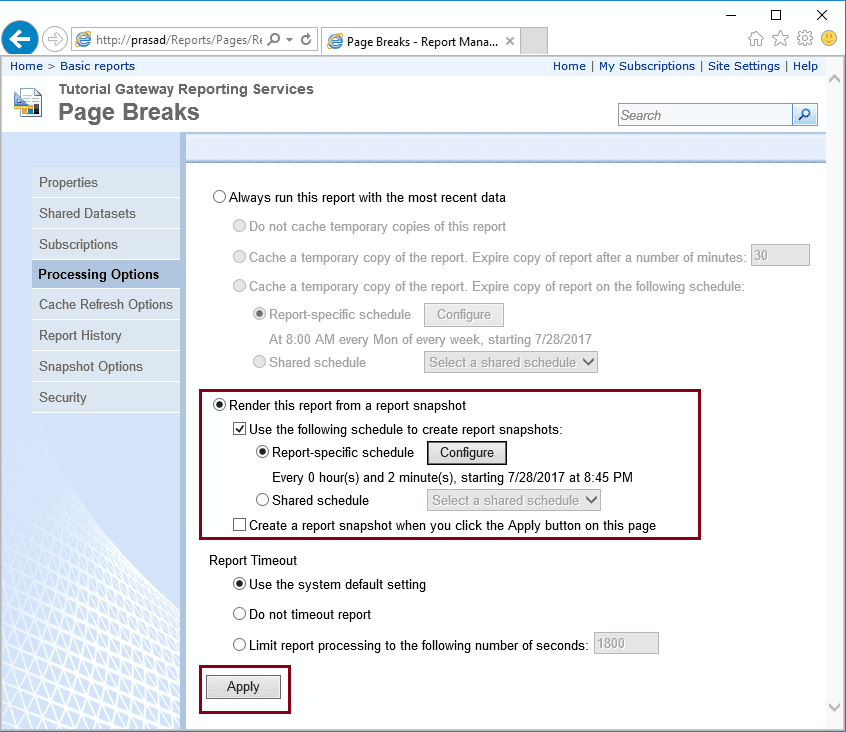Expand the disabled shared schedule dropdown under caching
Screen dimensions: 846x732
[510, 361]
